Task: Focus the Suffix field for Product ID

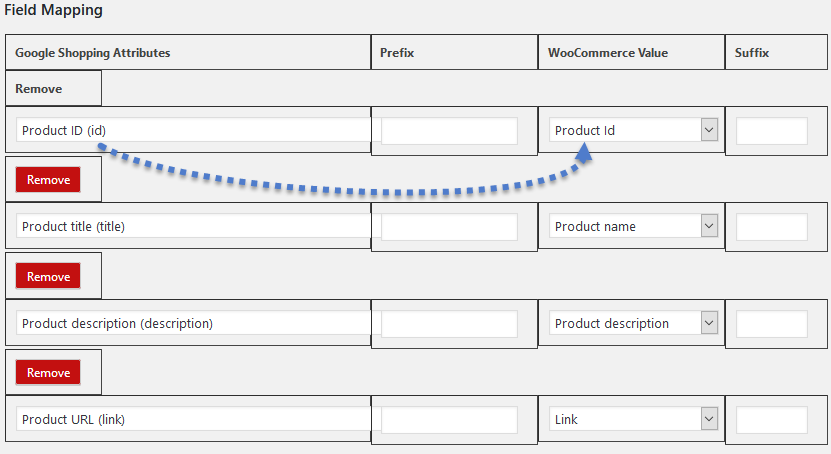Action: pyautogui.click(x=772, y=131)
